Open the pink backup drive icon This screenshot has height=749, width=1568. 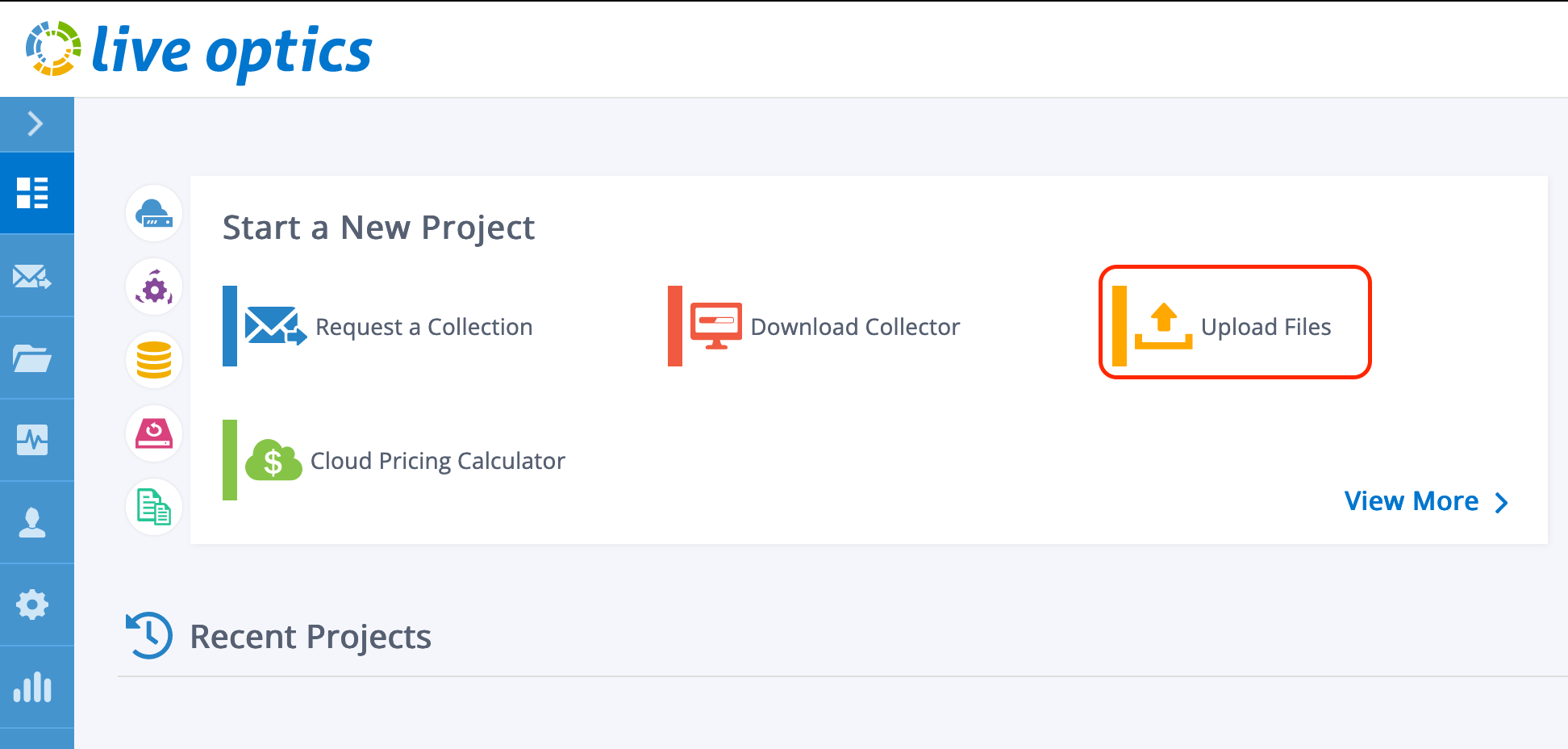[x=153, y=433]
